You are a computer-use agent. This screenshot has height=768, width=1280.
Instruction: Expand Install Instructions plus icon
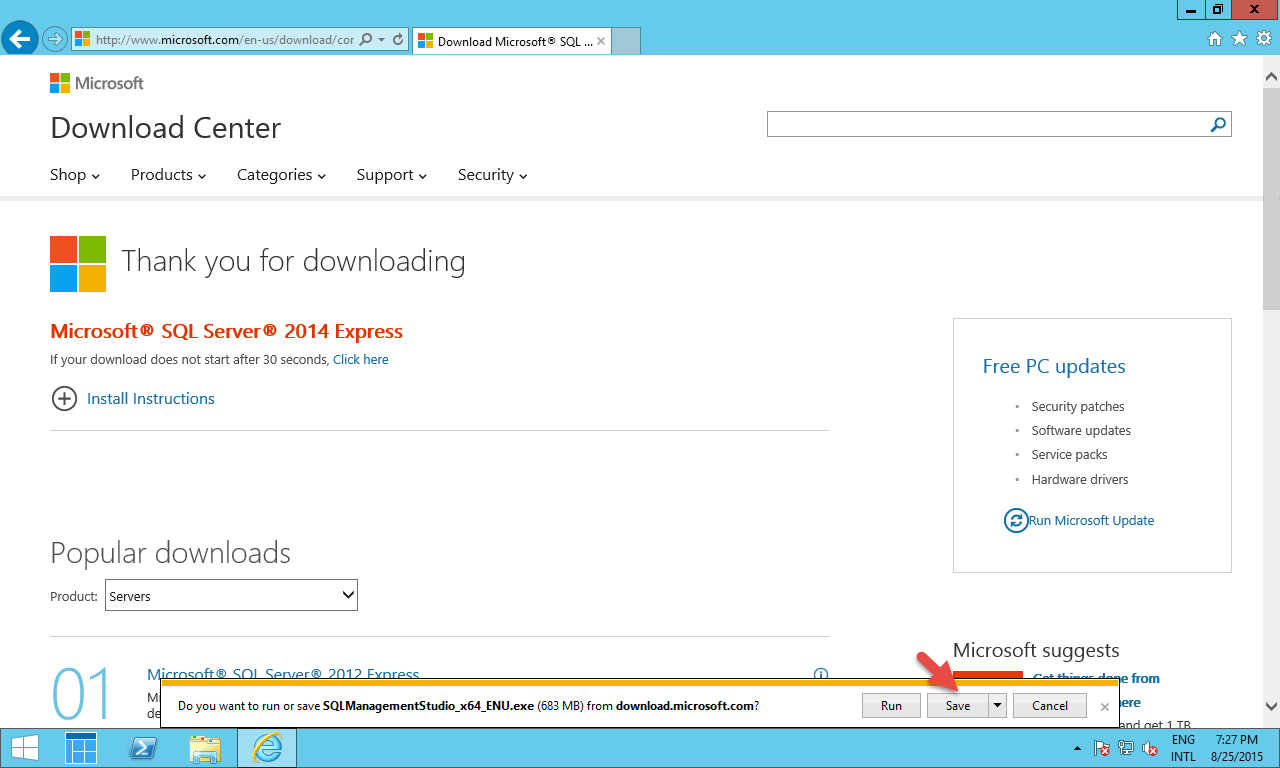[64, 398]
